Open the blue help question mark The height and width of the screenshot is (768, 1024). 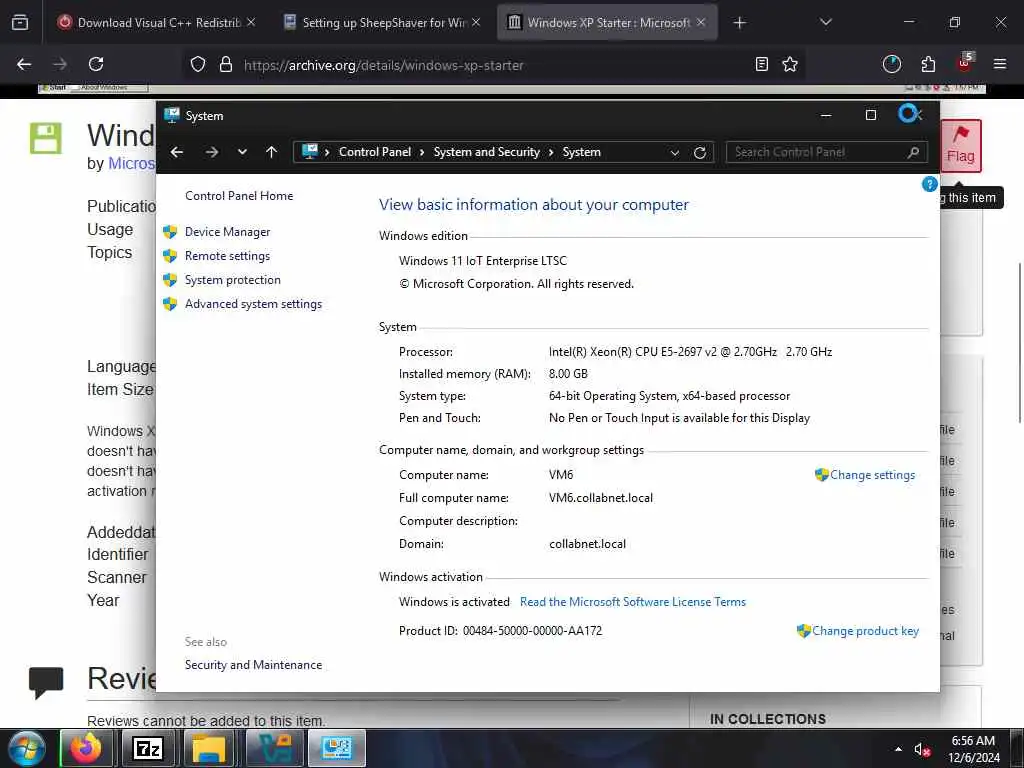(x=929, y=184)
